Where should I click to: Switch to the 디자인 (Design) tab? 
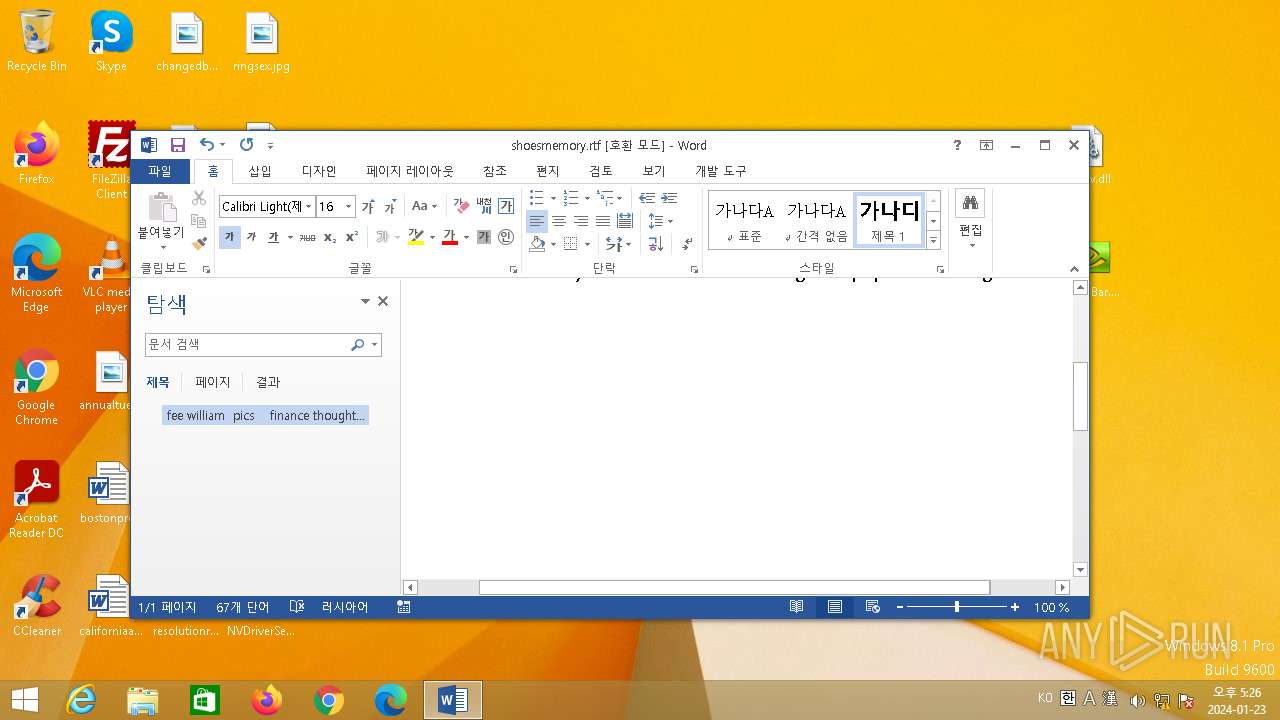[319, 171]
